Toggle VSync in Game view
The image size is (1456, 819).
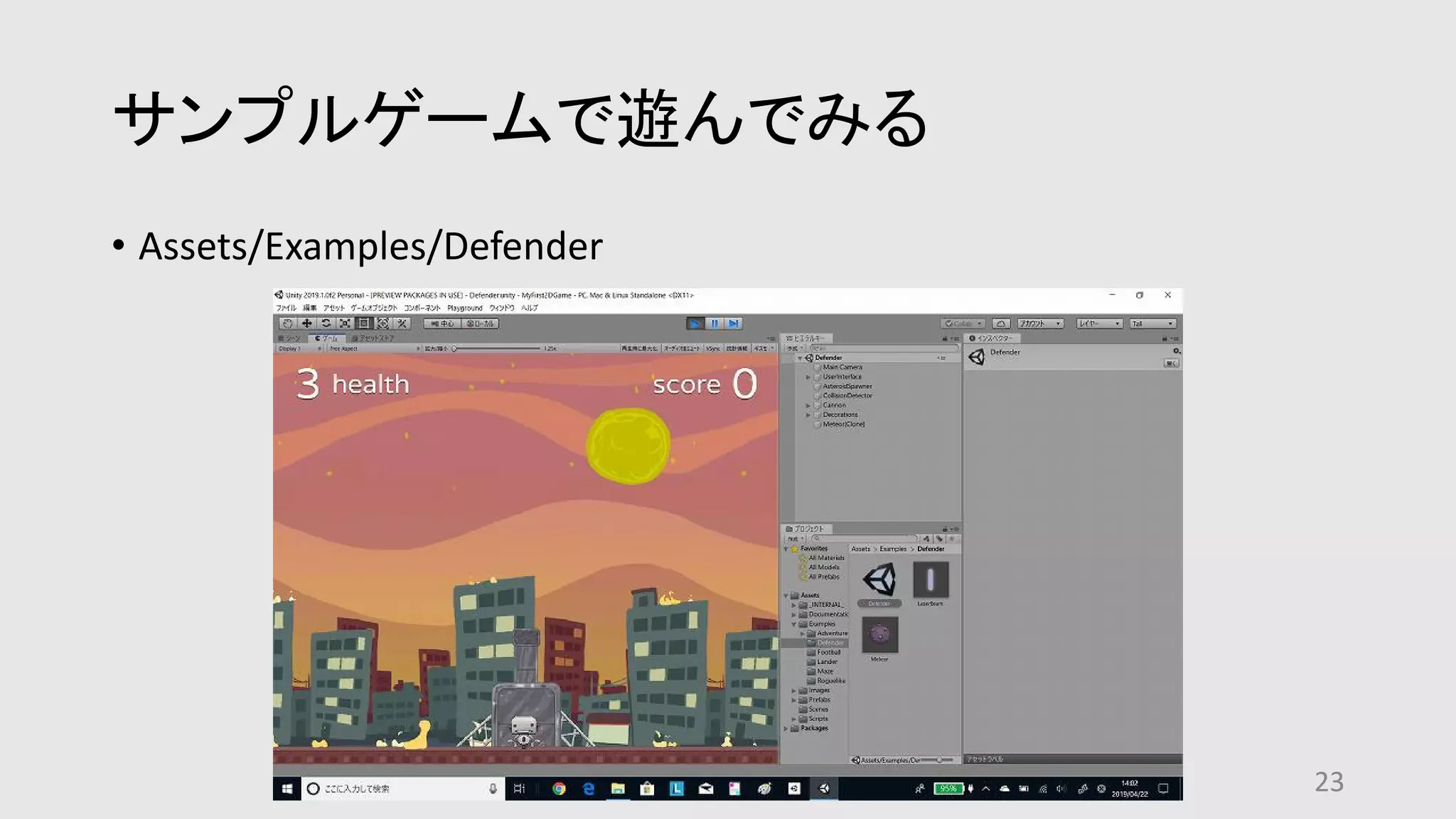click(x=713, y=348)
